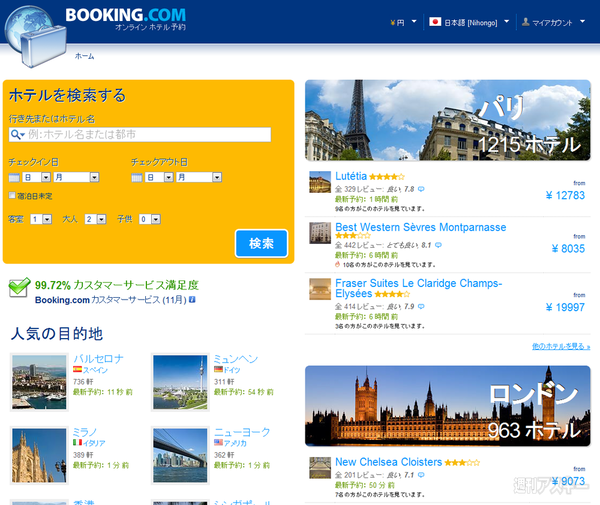Click the Fraser Suites thumbnail
This screenshot has height=505, width=600.
point(320,289)
